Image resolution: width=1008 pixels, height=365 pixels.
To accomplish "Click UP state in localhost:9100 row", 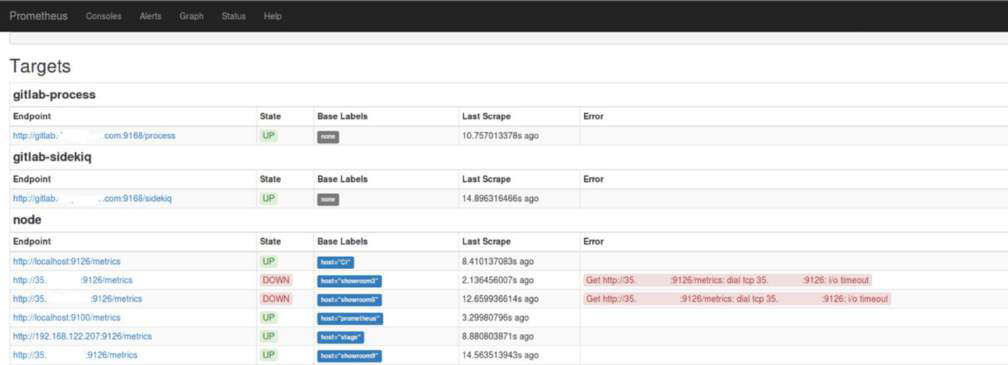I will tap(269, 317).
